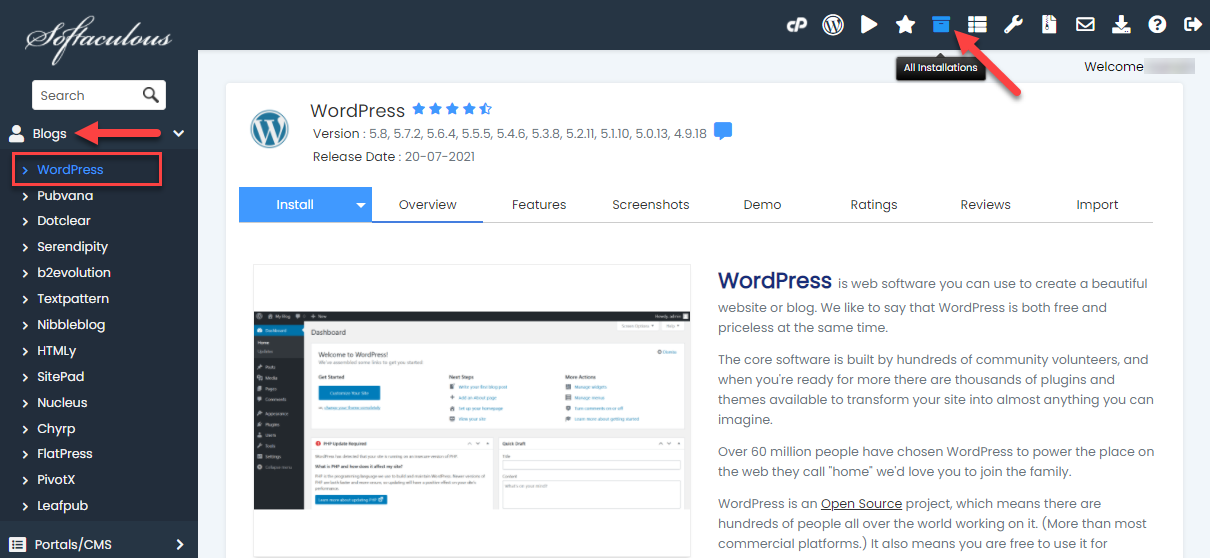Switch to the Screenshots tab
Image resolution: width=1210 pixels, height=558 pixels.
click(651, 204)
